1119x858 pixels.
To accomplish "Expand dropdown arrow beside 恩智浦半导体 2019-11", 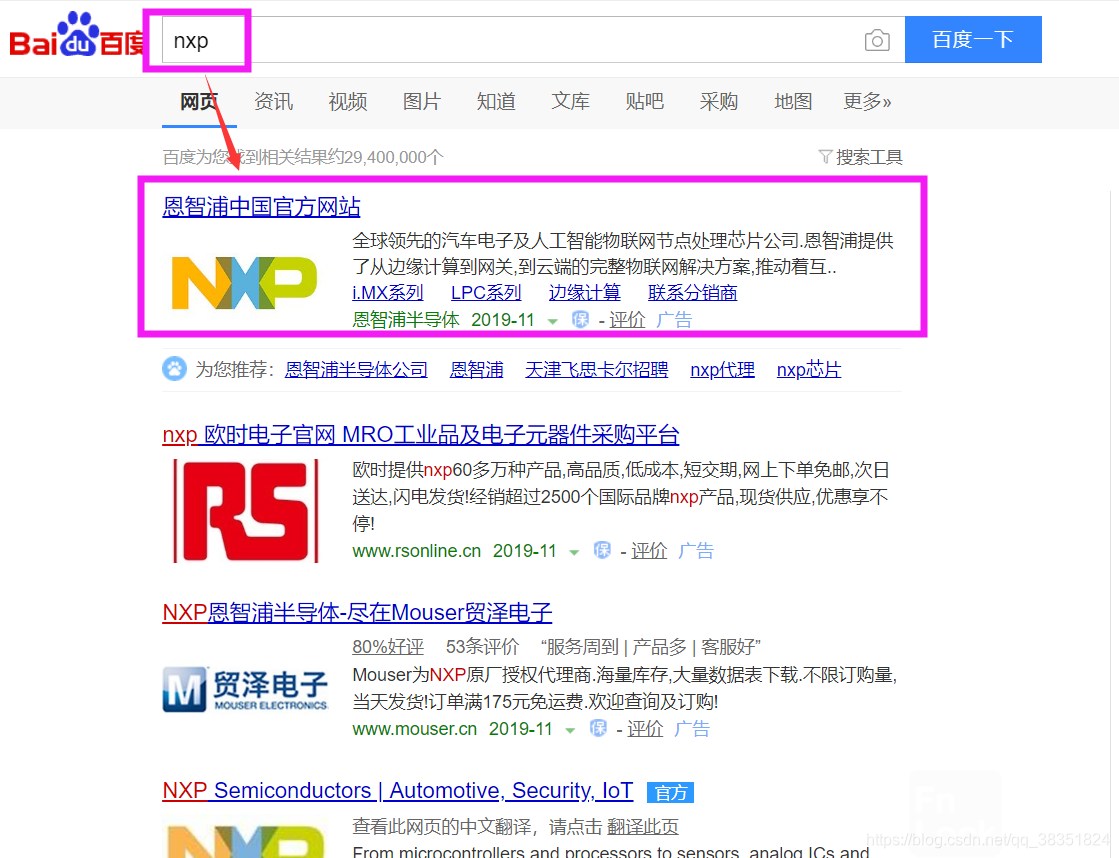I will (552, 321).
